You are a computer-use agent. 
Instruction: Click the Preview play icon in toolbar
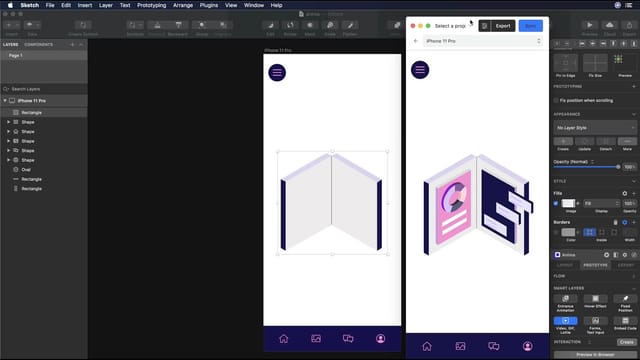click(x=589, y=25)
